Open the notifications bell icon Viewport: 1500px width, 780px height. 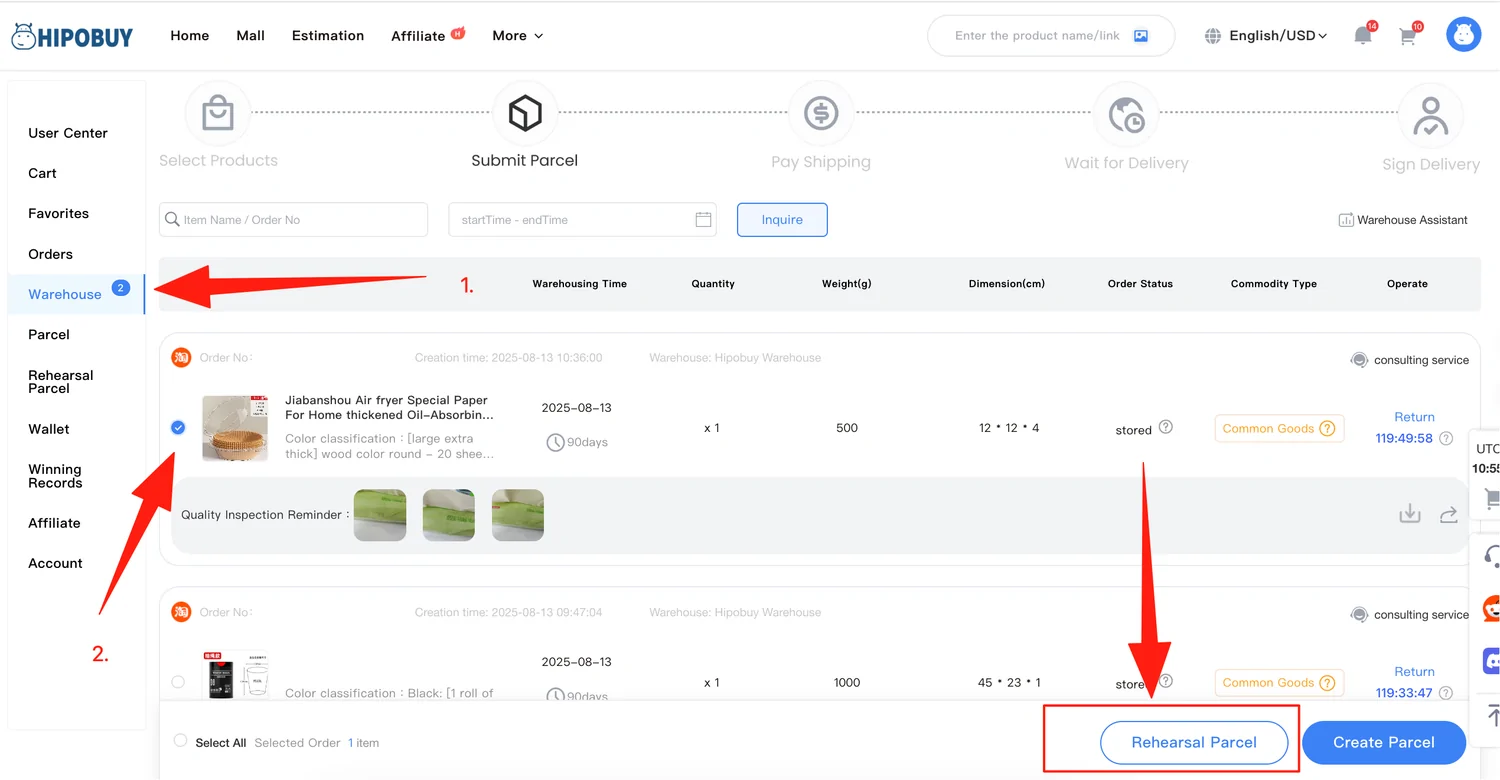coord(1362,36)
